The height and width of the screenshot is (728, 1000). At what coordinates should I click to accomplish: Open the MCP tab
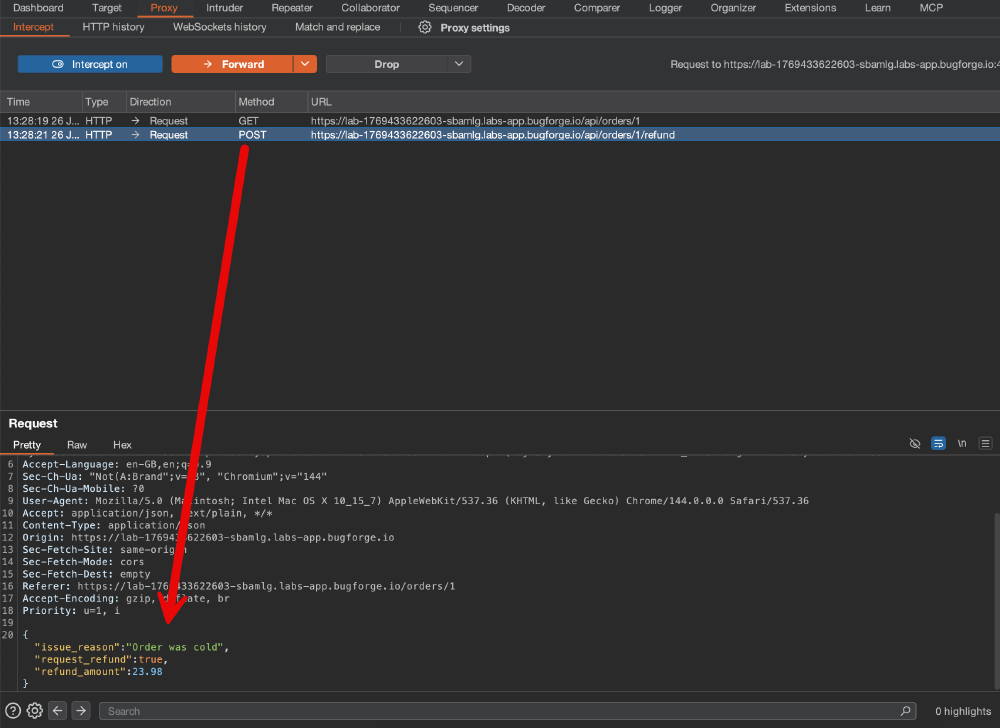click(x=931, y=8)
